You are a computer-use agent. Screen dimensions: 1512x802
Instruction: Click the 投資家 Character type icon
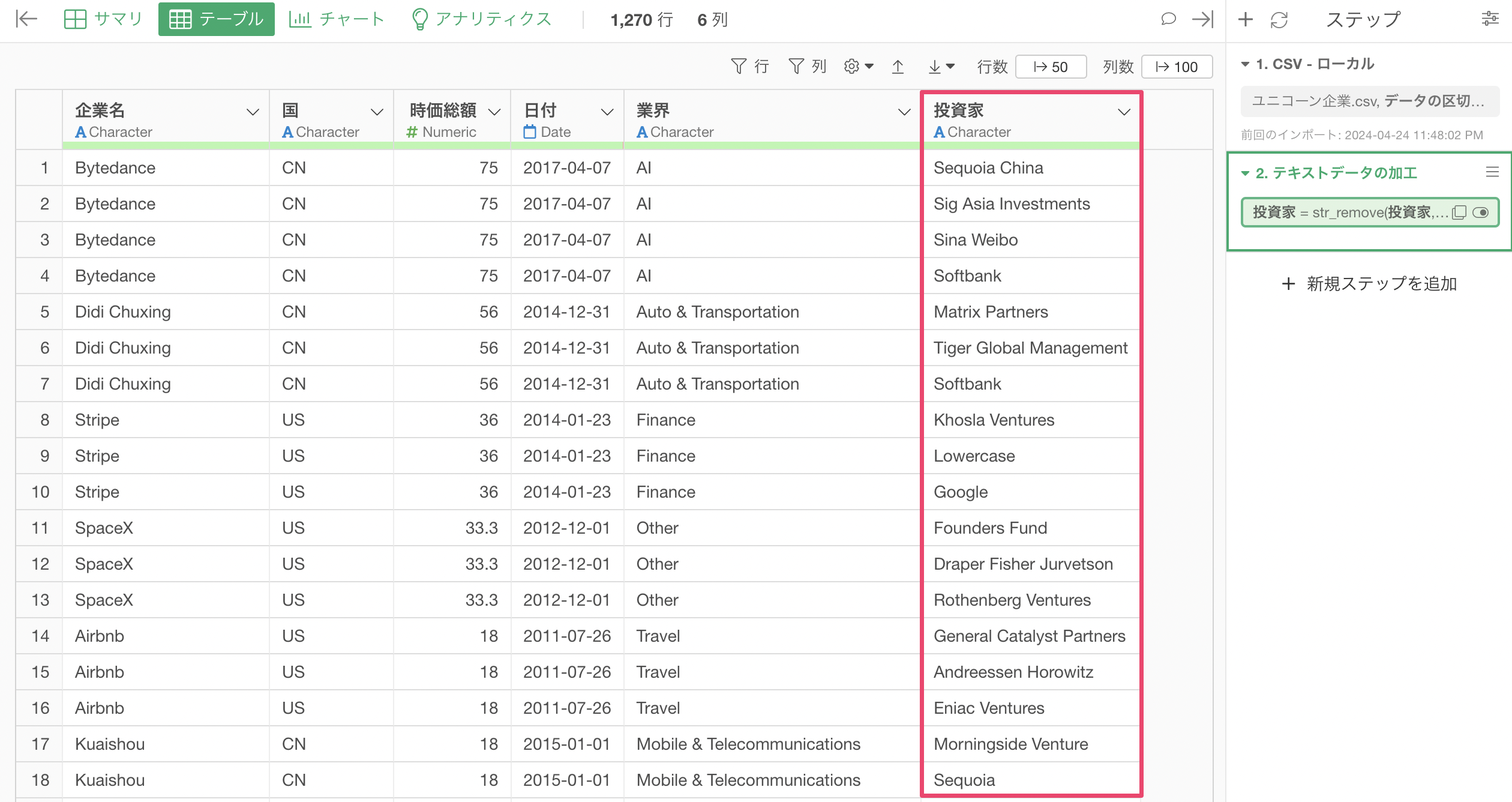(939, 132)
